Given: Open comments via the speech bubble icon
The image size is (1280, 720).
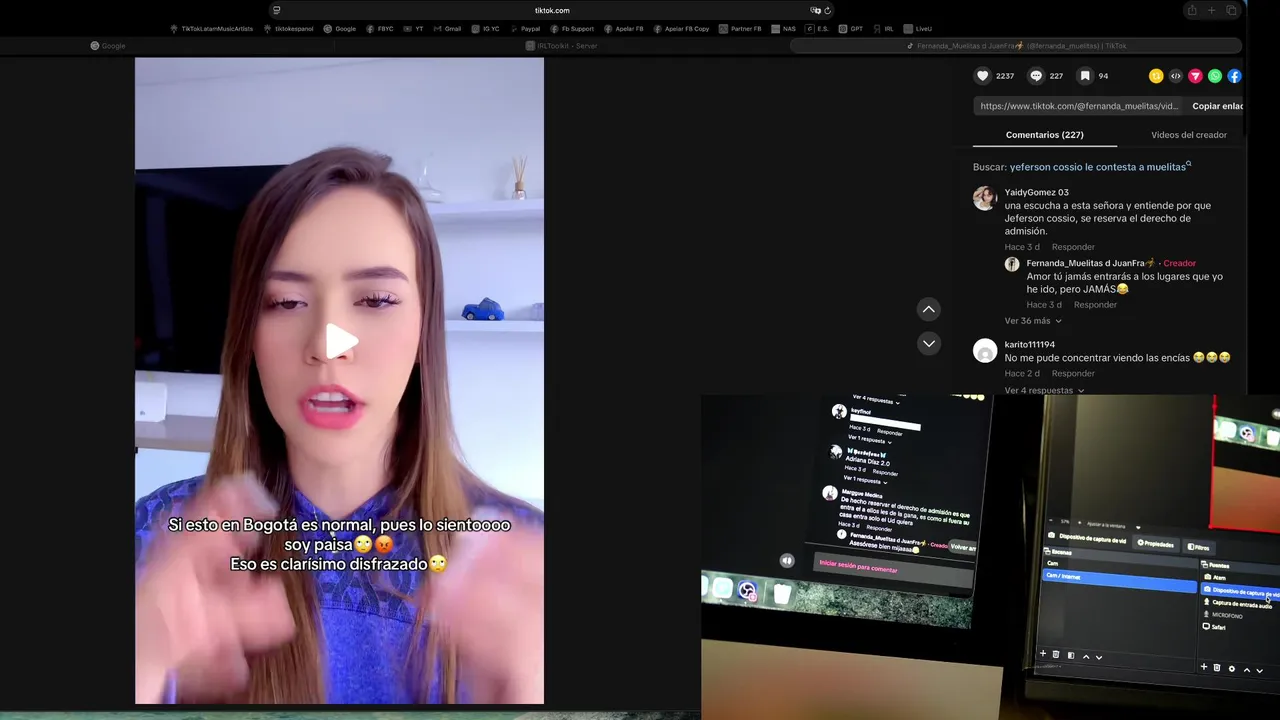Looking at the screenshot, I should click(x=1036, y=76).
